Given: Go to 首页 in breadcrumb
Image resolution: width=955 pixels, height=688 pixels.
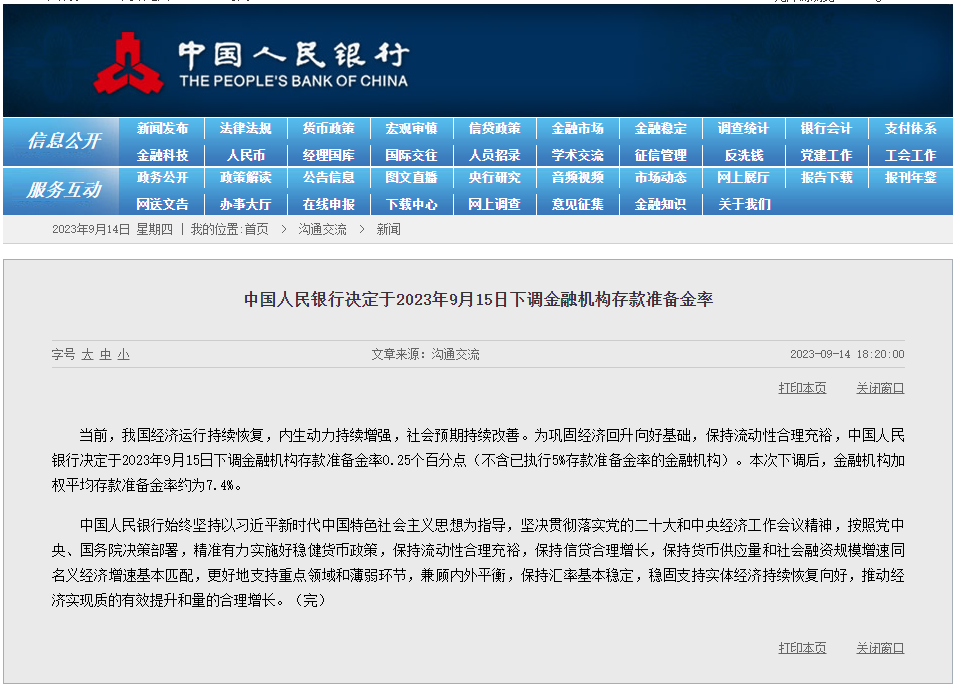Looking at the screenshot, I should pyautogui.click(x=256, y=230).
